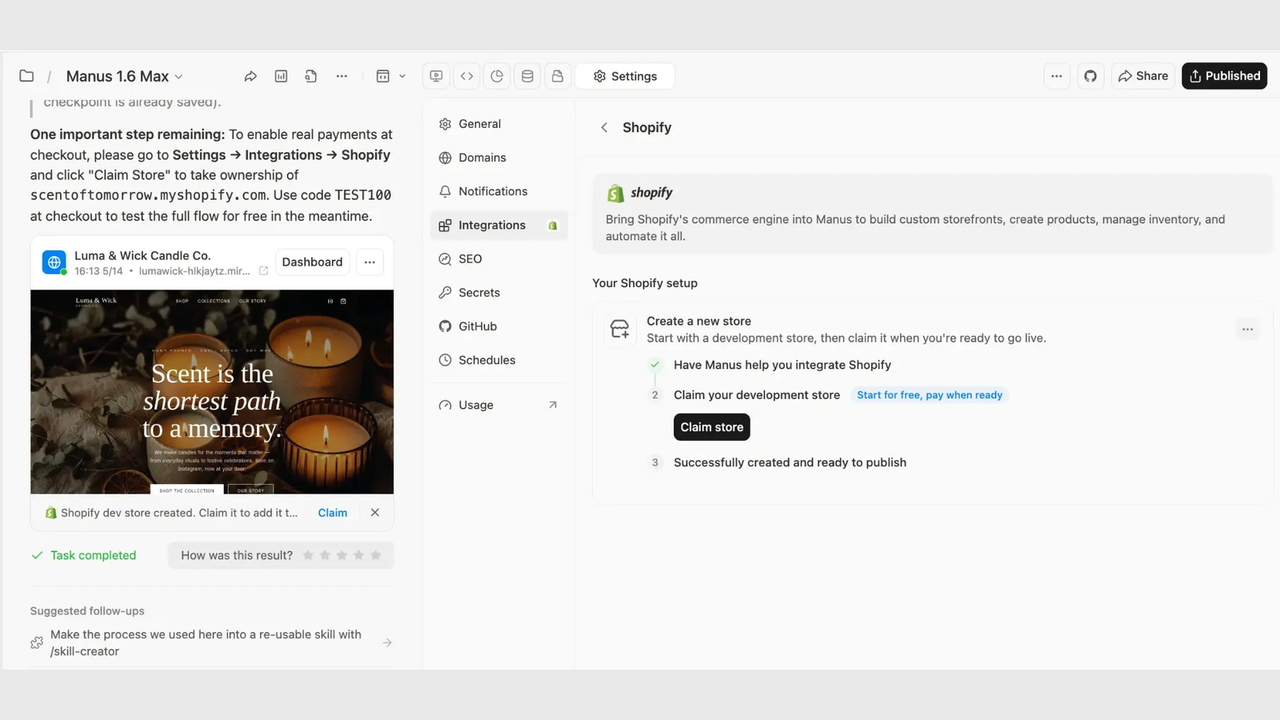Open Notifications settings
Screen dimensions: 1280x720
pyautogui.click(x=499, y=191)
